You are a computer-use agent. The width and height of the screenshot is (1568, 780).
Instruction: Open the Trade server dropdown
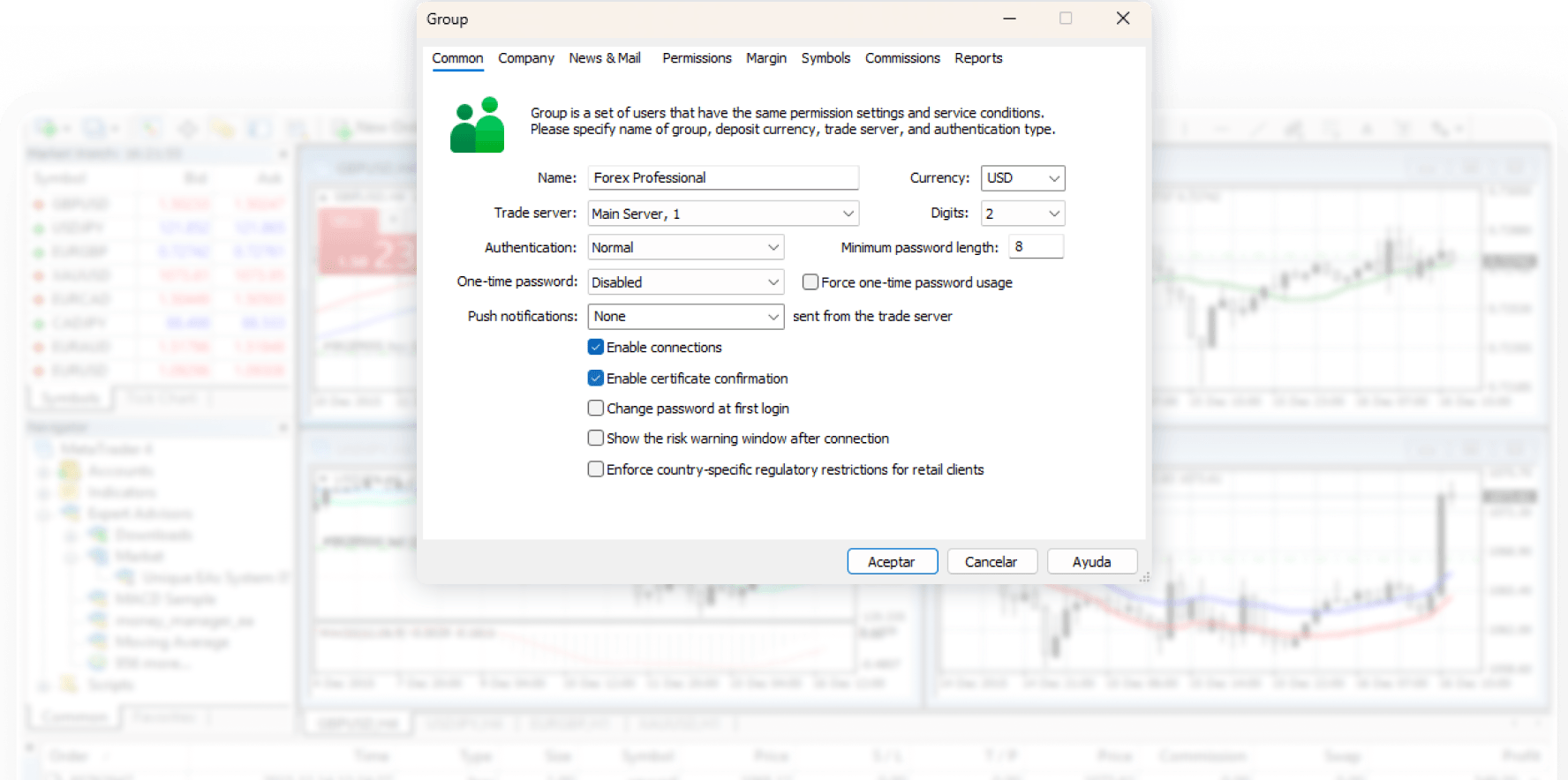tap(723, 214)
